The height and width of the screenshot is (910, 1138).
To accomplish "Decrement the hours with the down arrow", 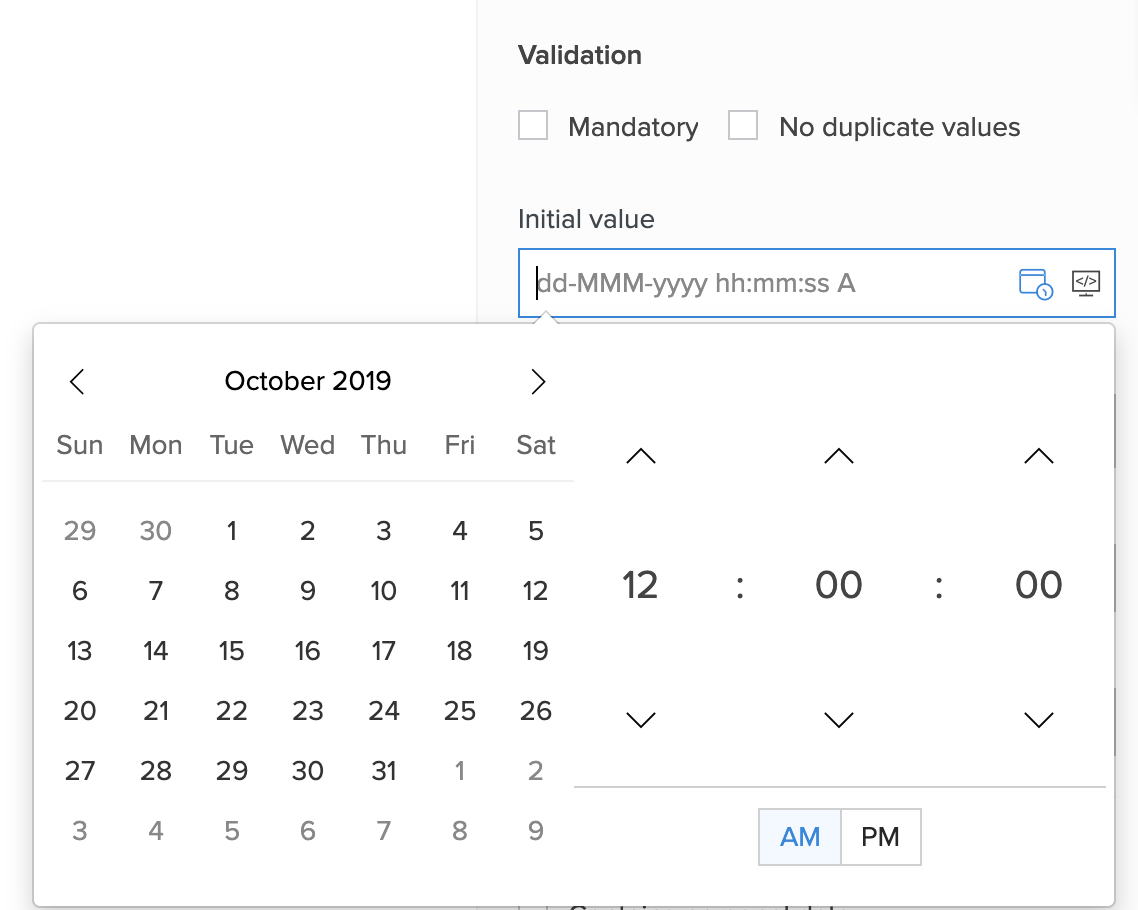I will [640, 718].
